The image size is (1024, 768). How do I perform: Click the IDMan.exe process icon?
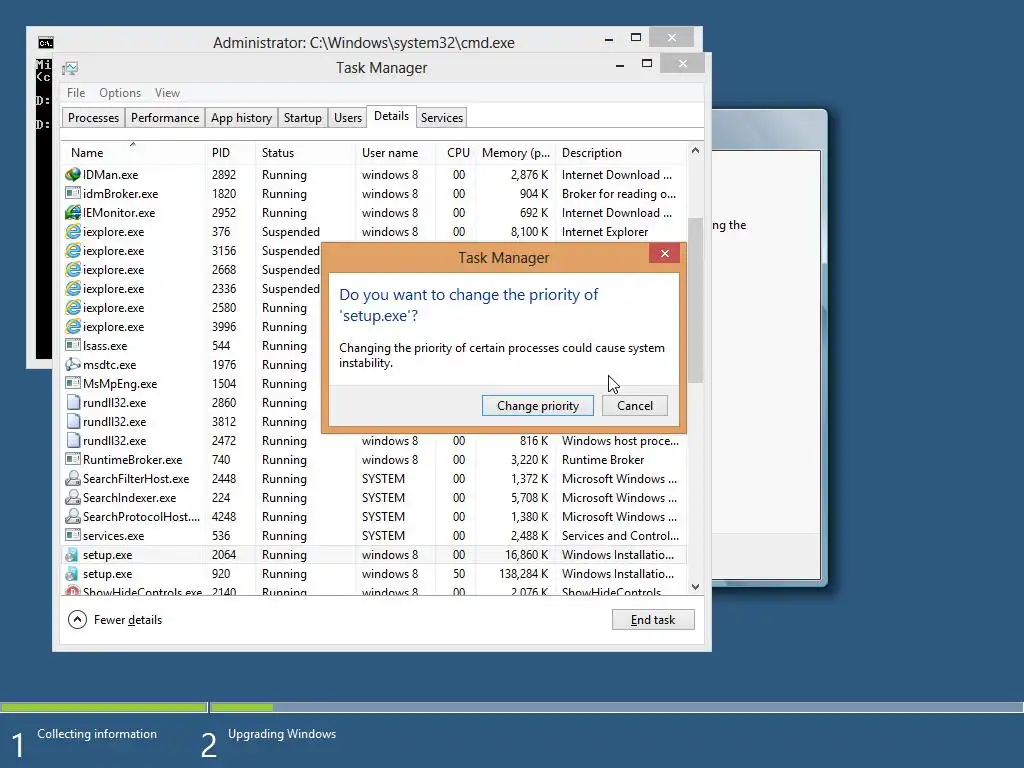click(x=72, y=174)
